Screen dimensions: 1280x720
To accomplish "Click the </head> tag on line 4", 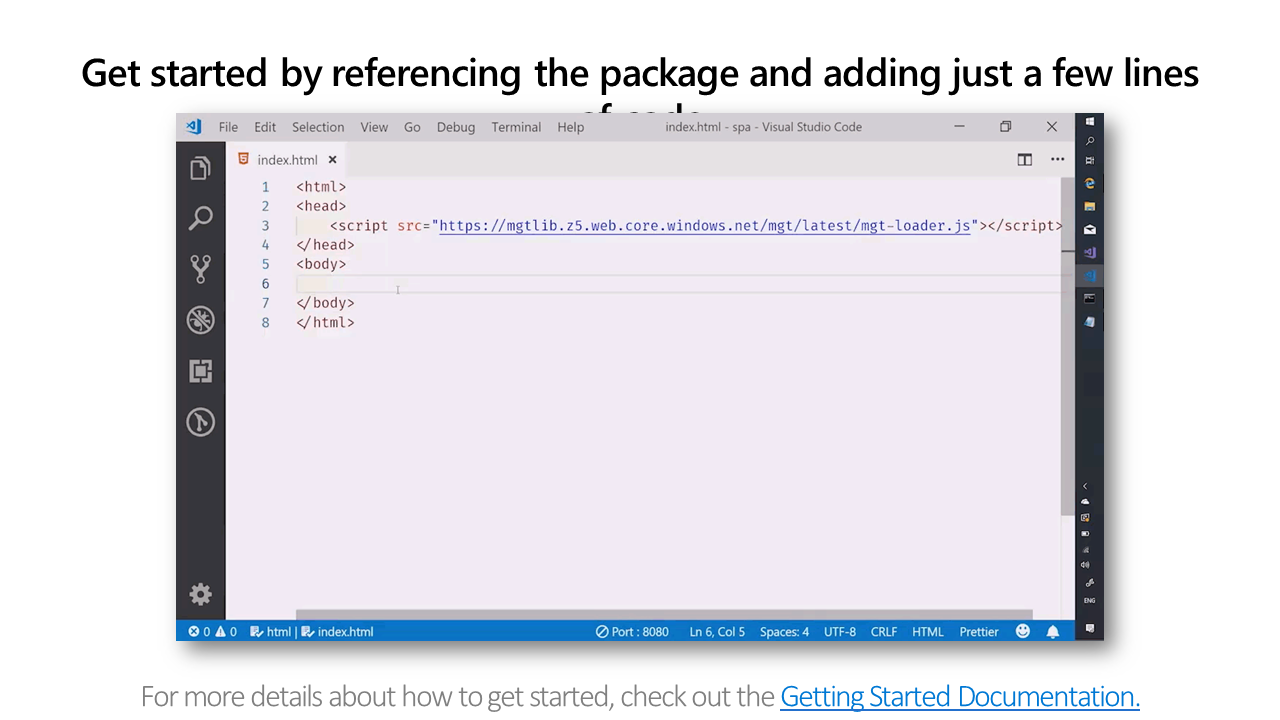I will point(325,245).
